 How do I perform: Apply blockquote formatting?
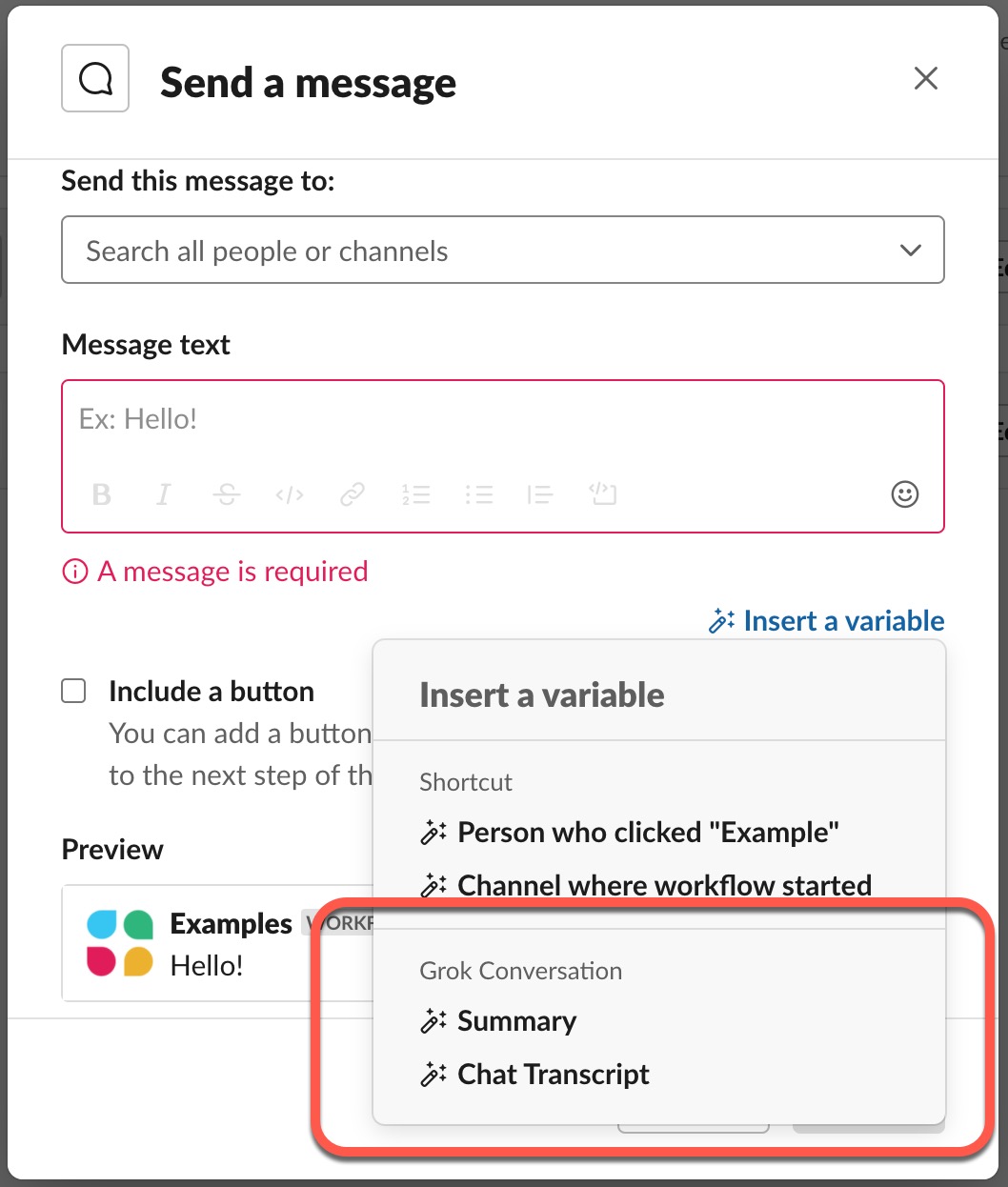[x=539, y=494]
